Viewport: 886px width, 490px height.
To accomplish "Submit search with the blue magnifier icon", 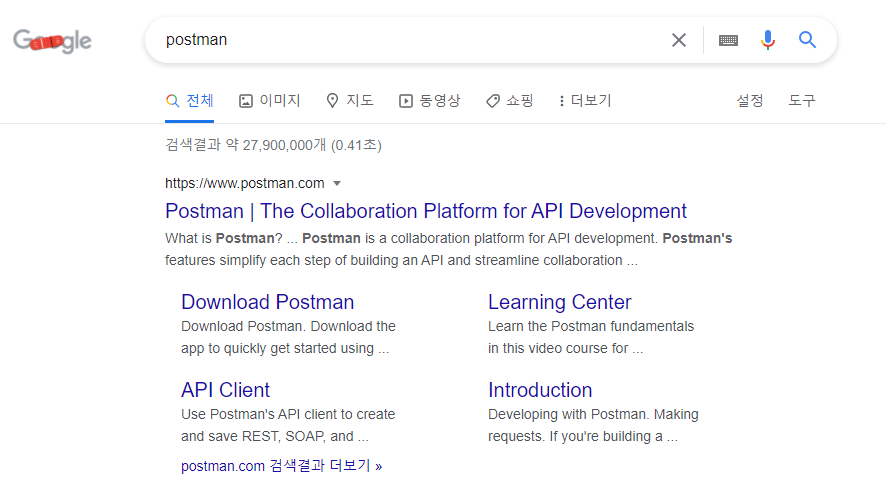I will tap(807, 40).
